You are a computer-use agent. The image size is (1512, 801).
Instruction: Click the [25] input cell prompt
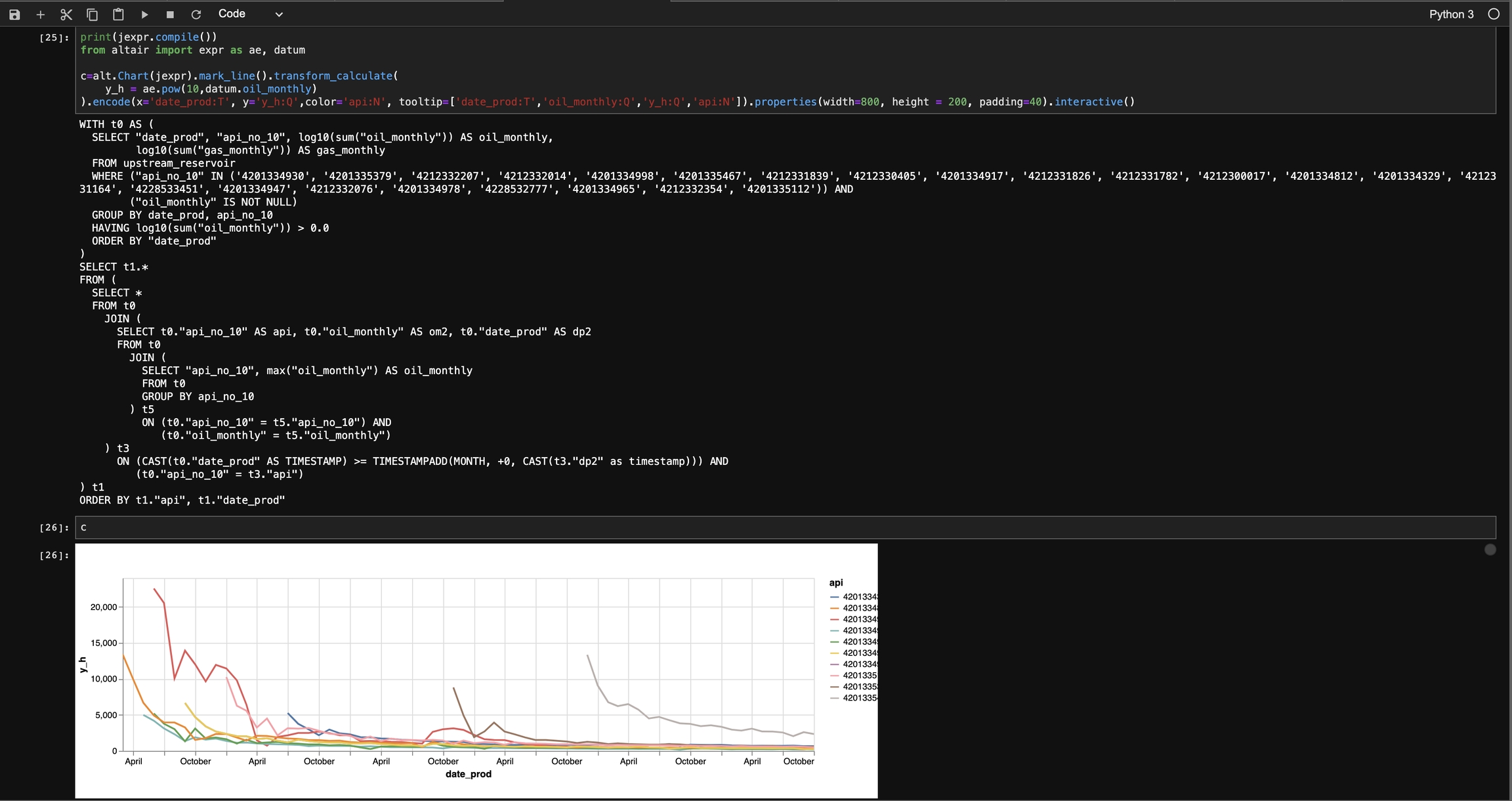(x=54, y=37)
